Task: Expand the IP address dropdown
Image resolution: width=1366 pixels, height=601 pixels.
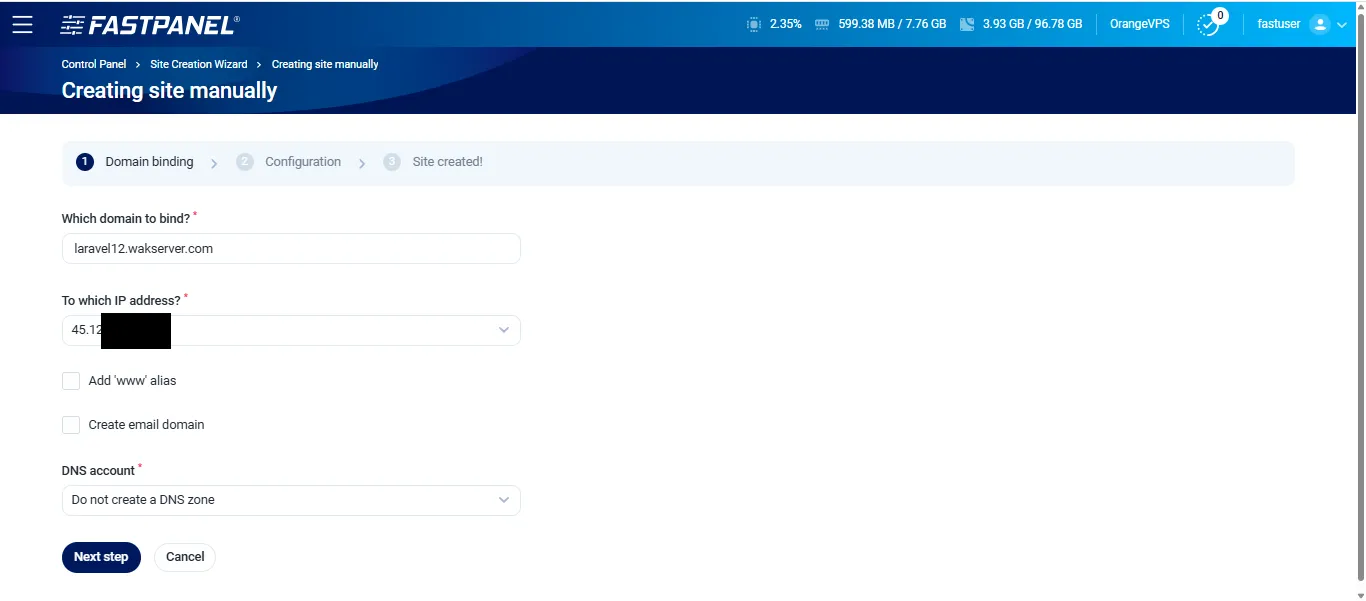Action: (x=504, y=331)
